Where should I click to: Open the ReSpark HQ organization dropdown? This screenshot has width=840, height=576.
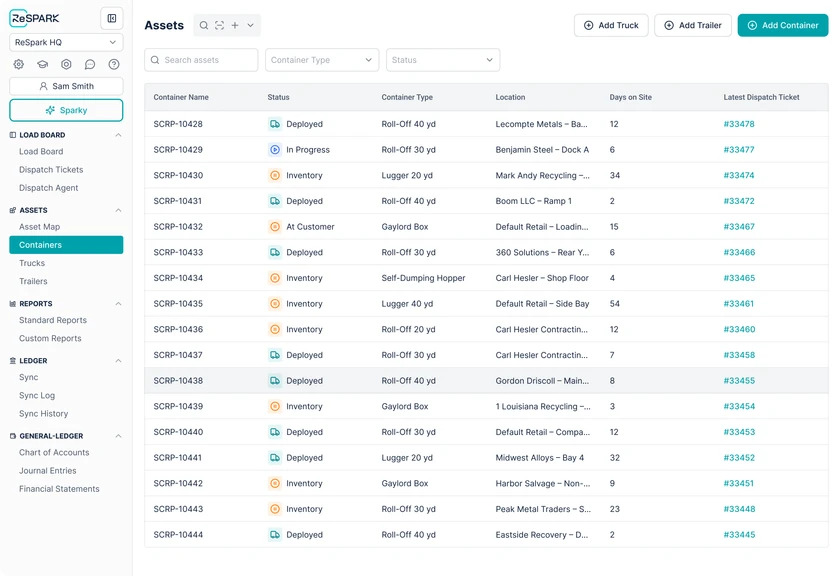pyautogui.click(x=66, y=42)
